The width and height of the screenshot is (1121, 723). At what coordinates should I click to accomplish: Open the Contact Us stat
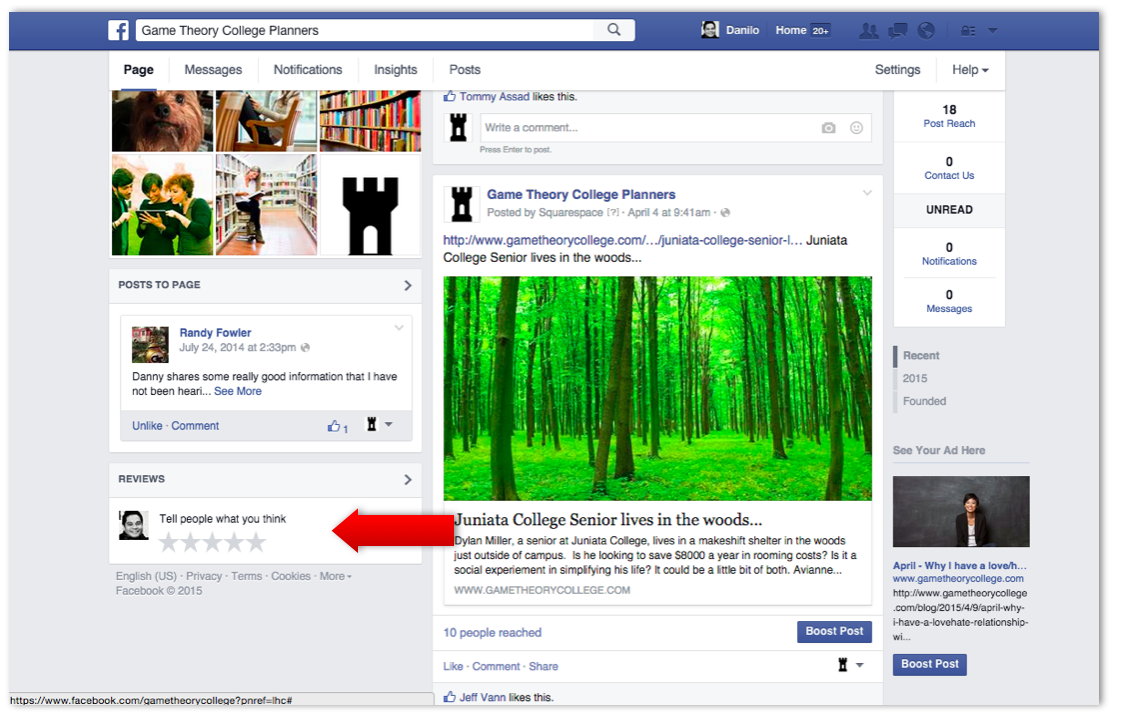tap(949, 168)
